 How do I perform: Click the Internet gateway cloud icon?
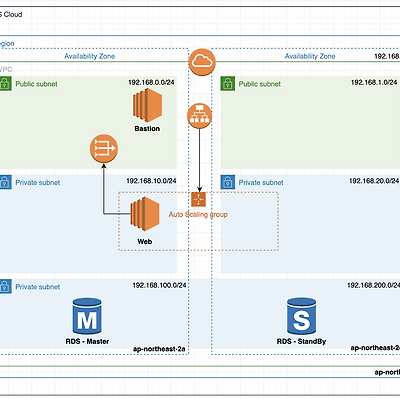pyautogui.click(x=202, y=62)
